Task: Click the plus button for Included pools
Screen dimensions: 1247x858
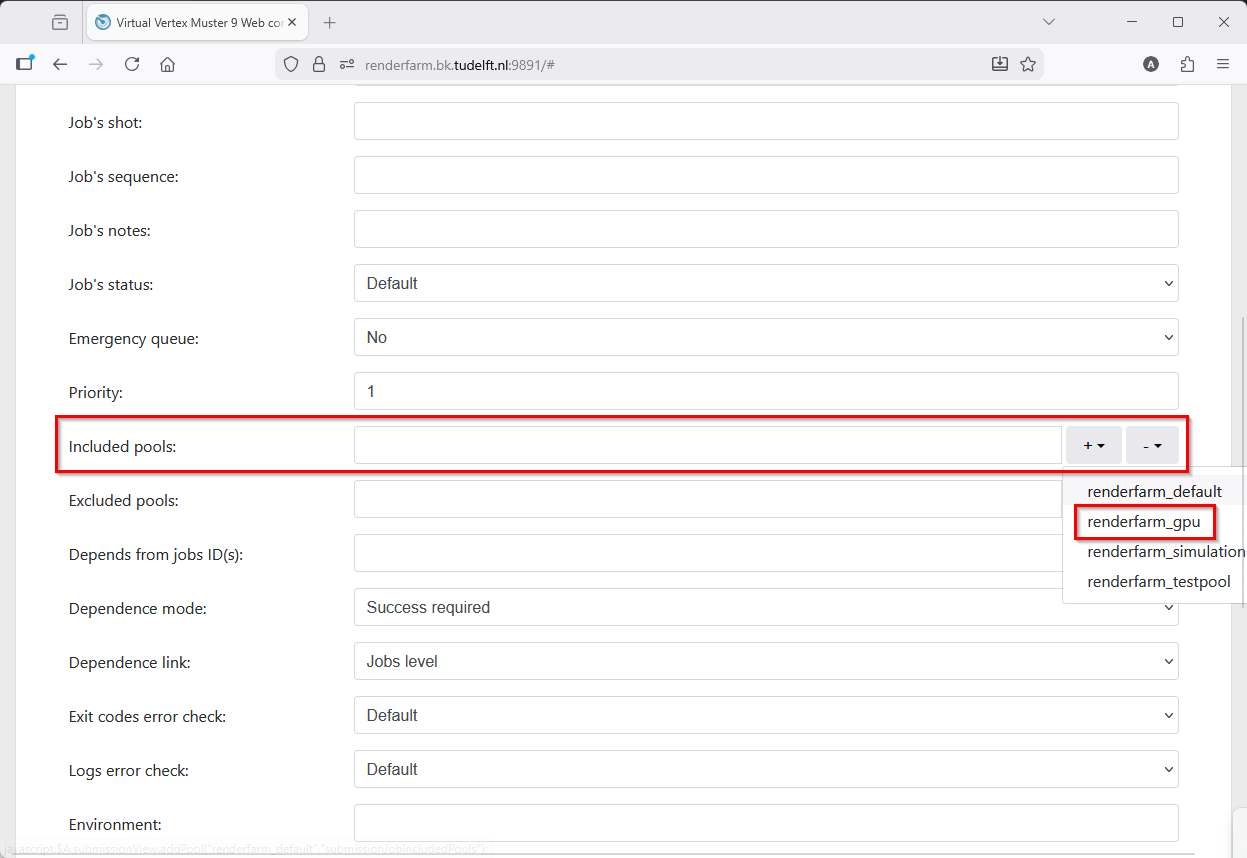Action: [x=1093, y=446]
